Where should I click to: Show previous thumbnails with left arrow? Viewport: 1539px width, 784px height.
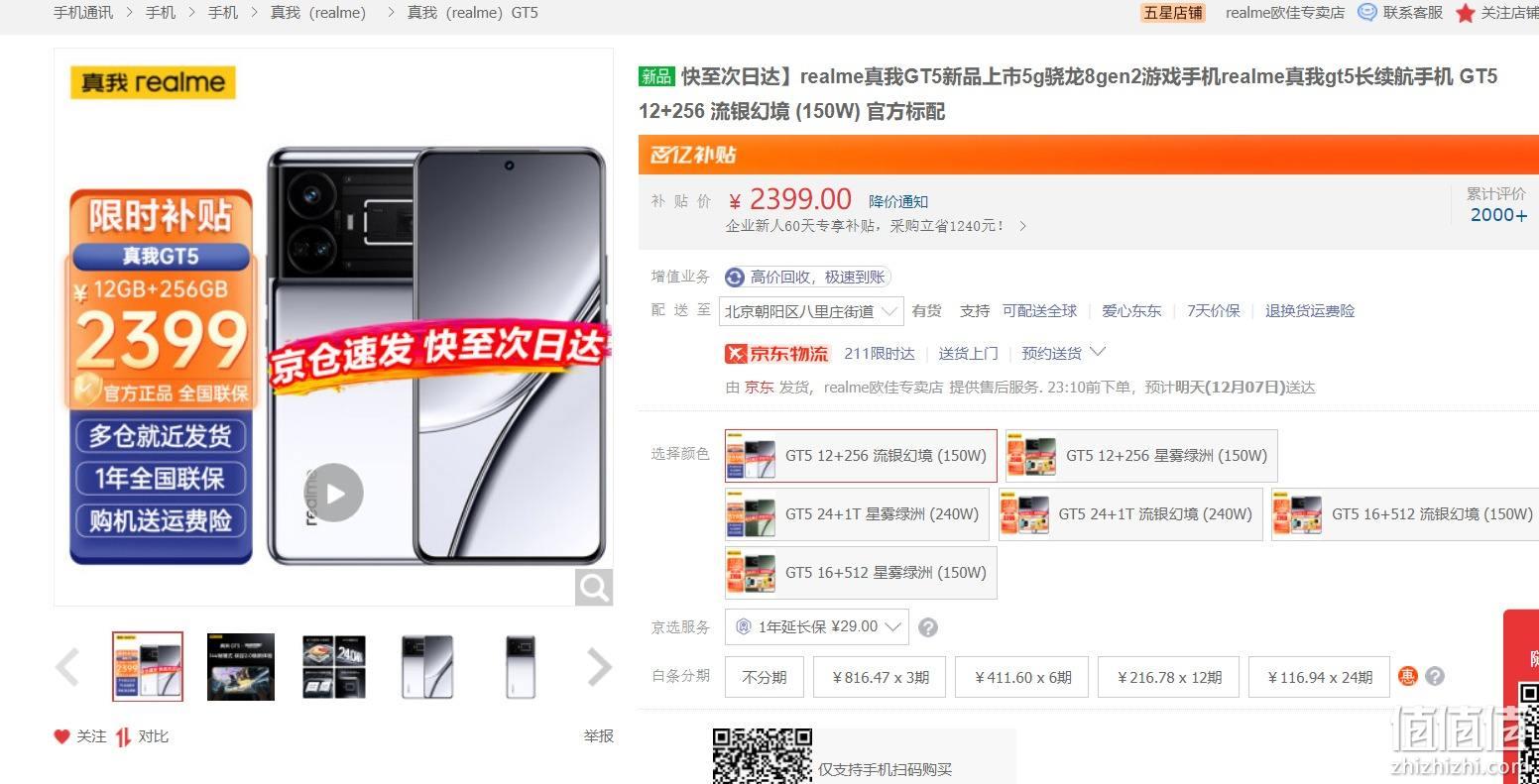point(67,667)
